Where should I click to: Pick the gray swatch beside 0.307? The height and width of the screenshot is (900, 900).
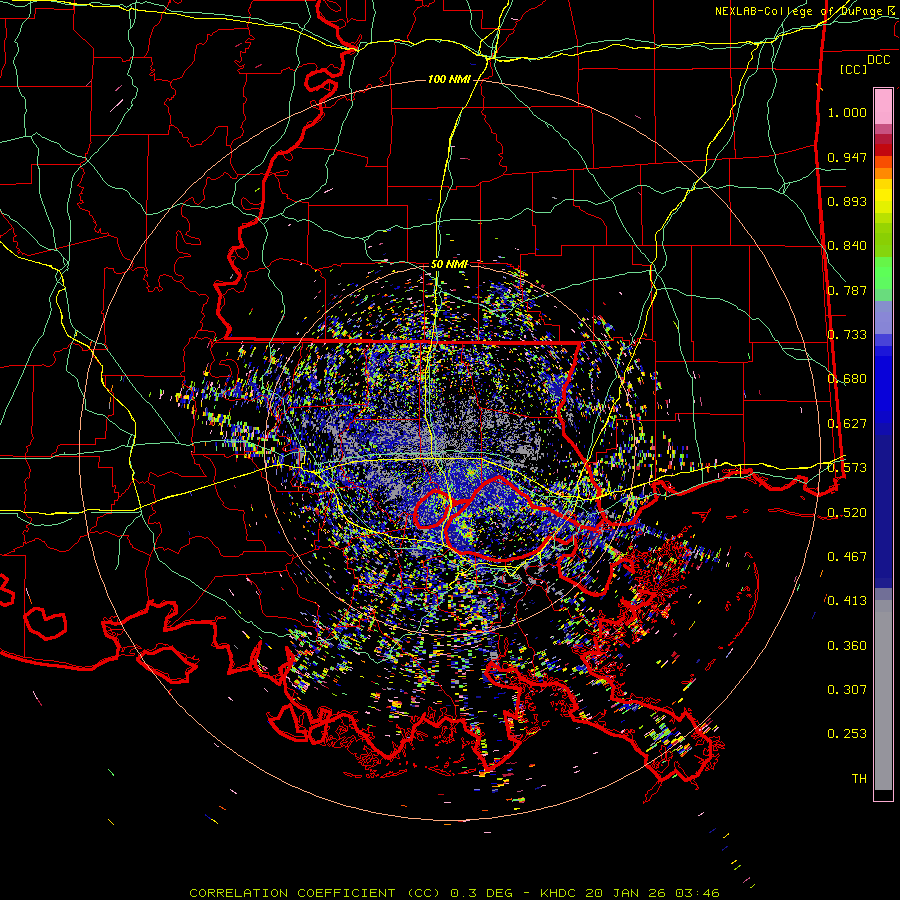(883, 695)
